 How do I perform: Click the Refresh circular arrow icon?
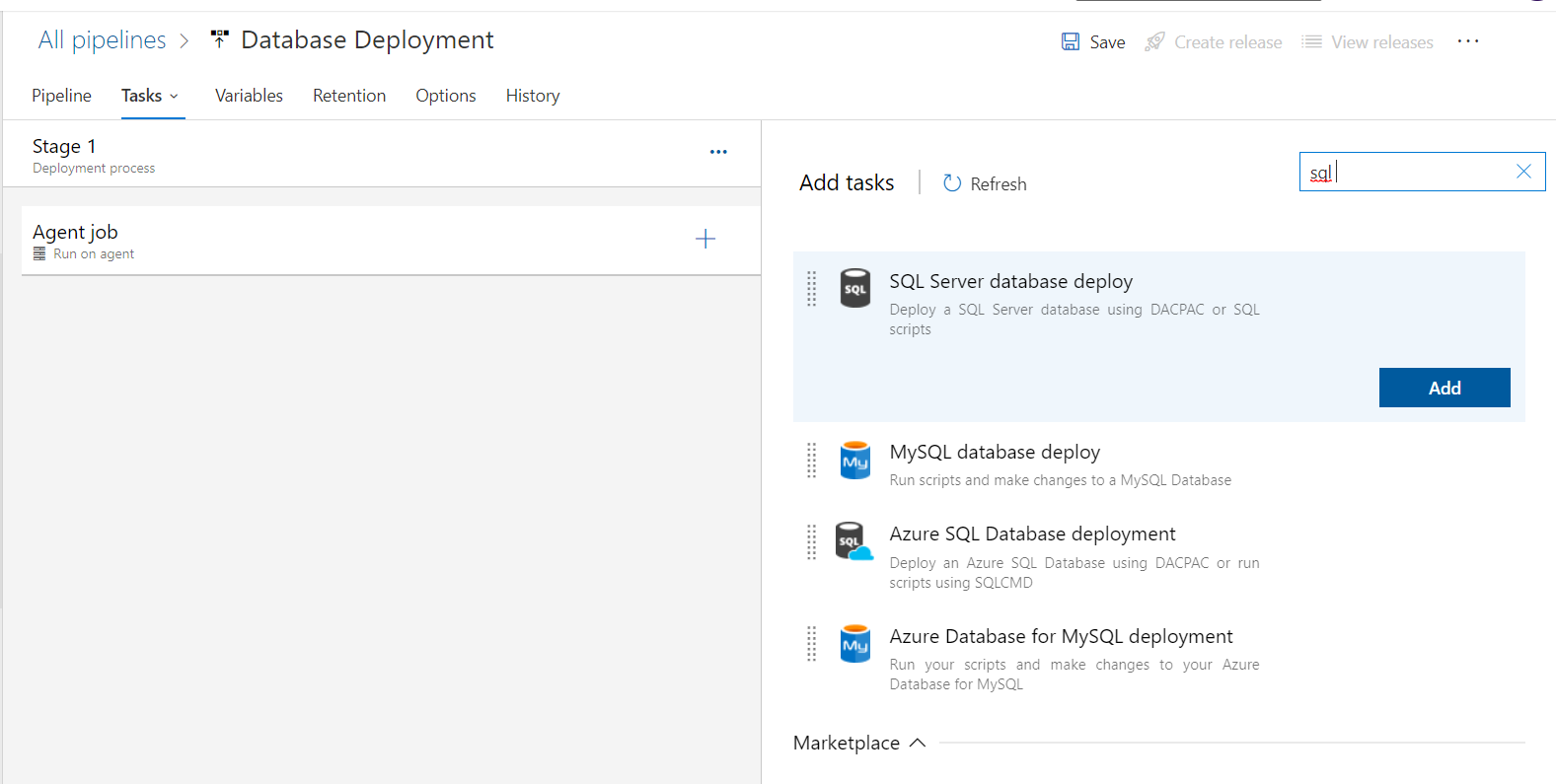(952, 183)
